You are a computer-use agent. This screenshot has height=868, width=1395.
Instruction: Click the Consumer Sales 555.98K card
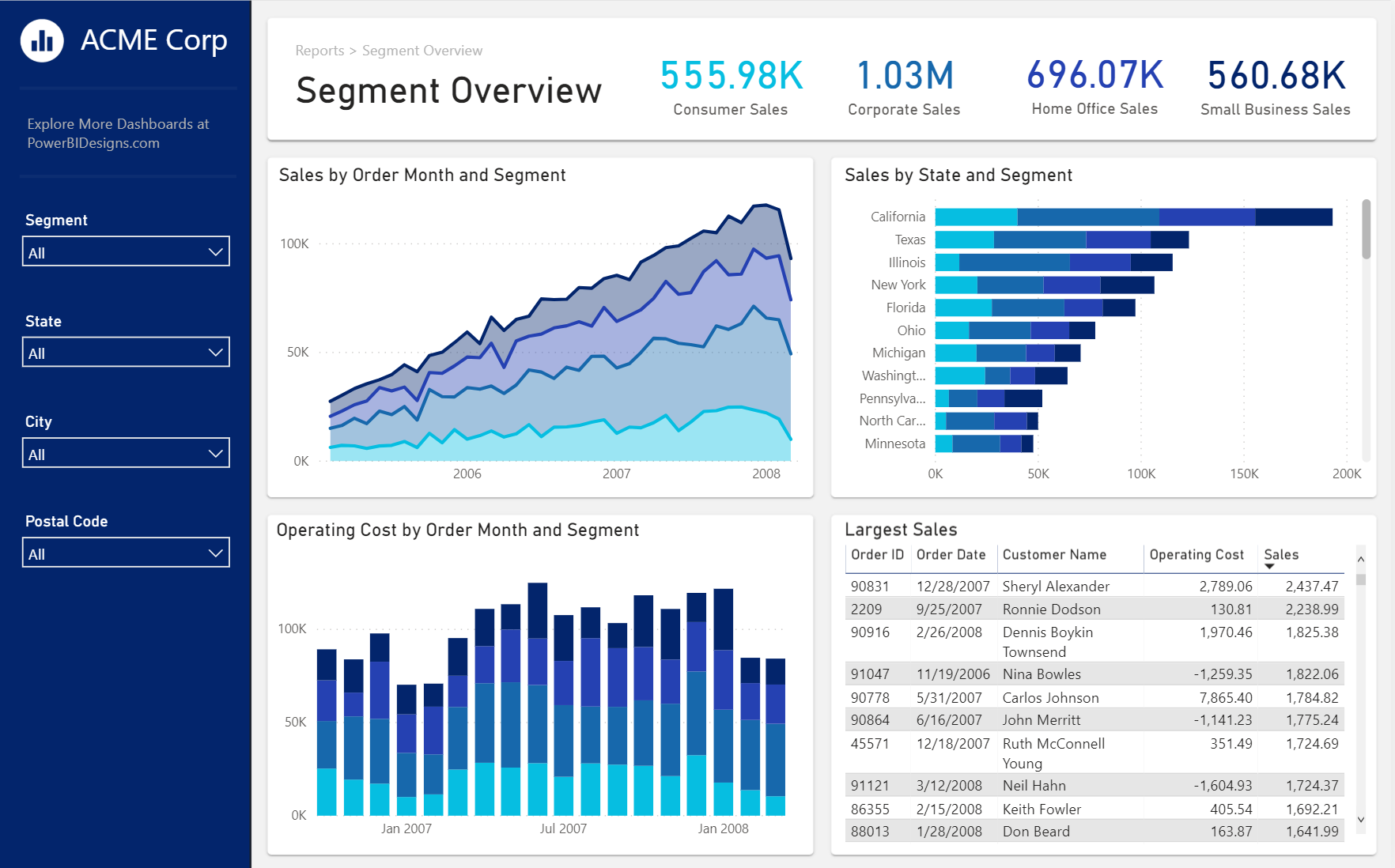click(x=731, y=87)
